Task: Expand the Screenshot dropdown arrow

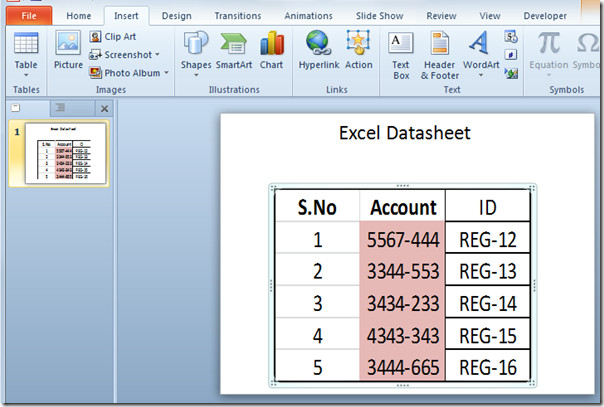Action: (x=158, y=55)
